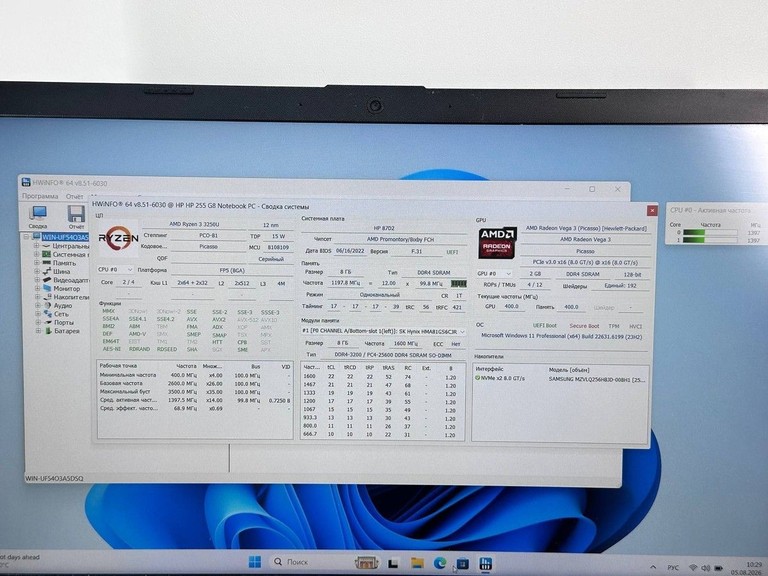This screenshot has height=576, width=768.
Task: Click the Secure Boot indicator
Action: click(x=584, y=326)
